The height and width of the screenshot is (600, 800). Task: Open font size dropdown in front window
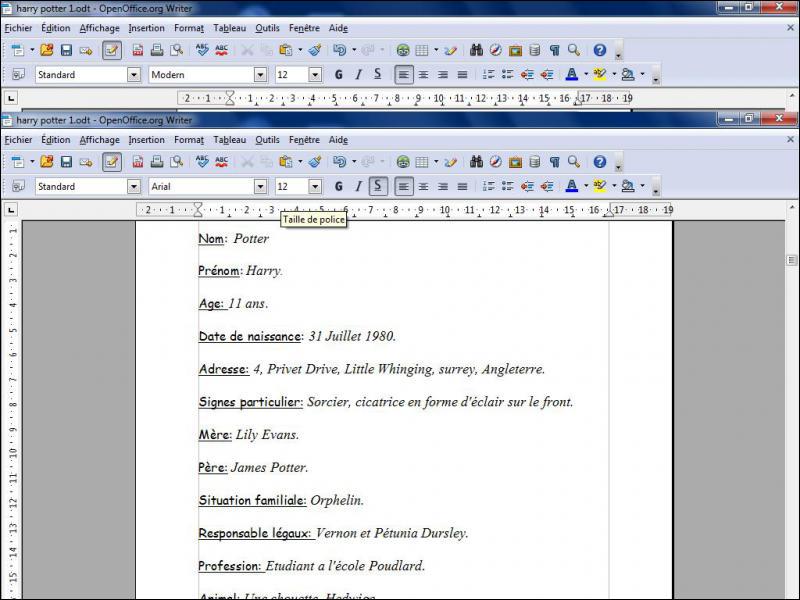click(x=315, y=187)
